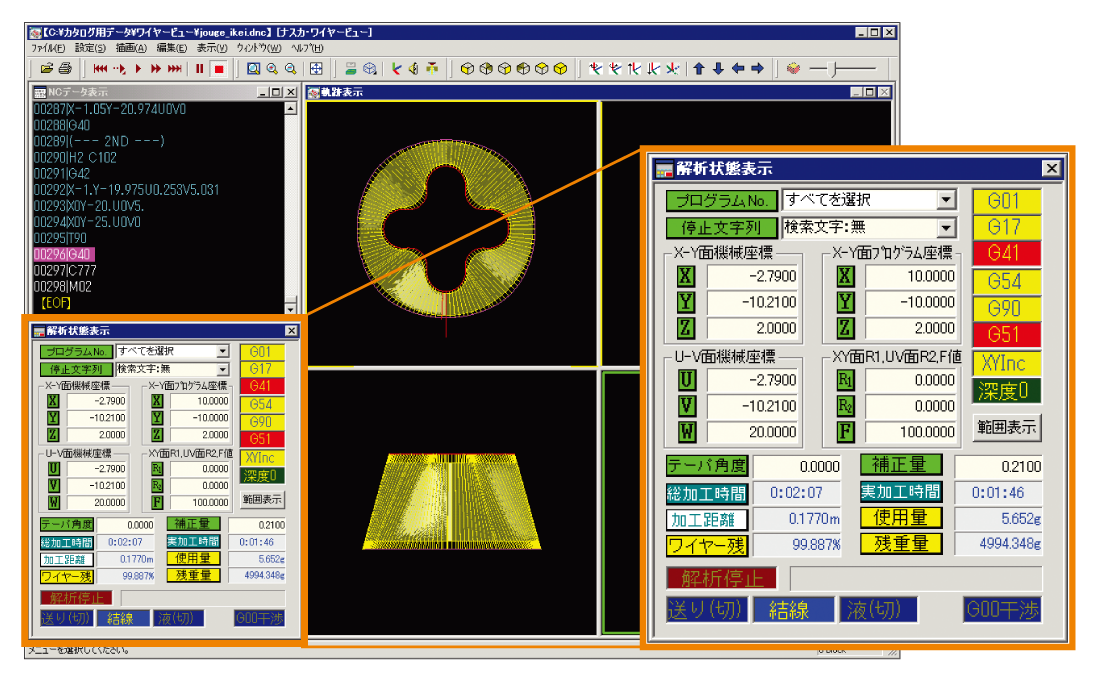Click 範囲表示 button in enlarged panel
The image size is (1094, 680).
(x=1007, y=427)
